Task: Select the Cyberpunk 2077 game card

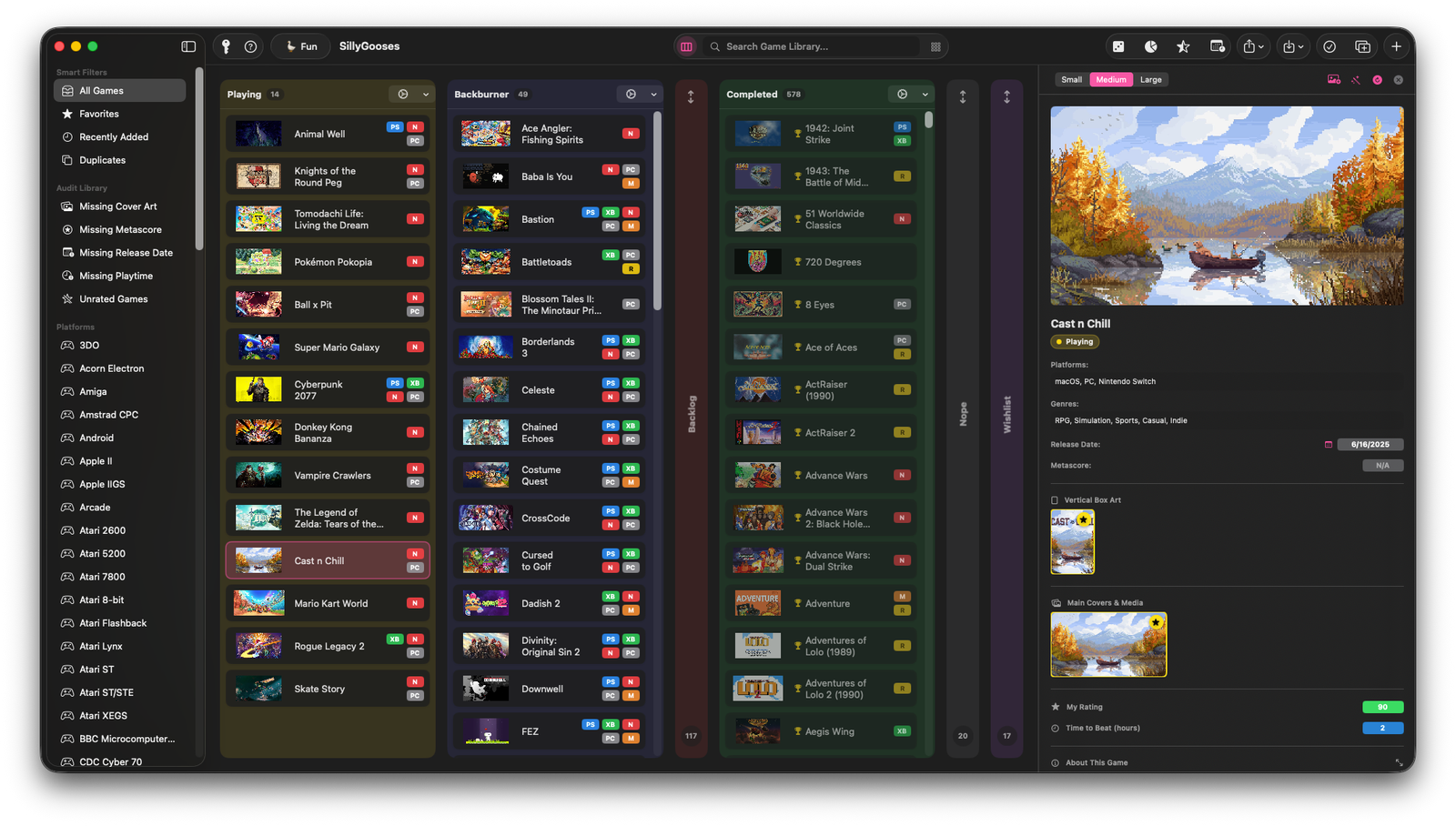Action: pos(328,390)
